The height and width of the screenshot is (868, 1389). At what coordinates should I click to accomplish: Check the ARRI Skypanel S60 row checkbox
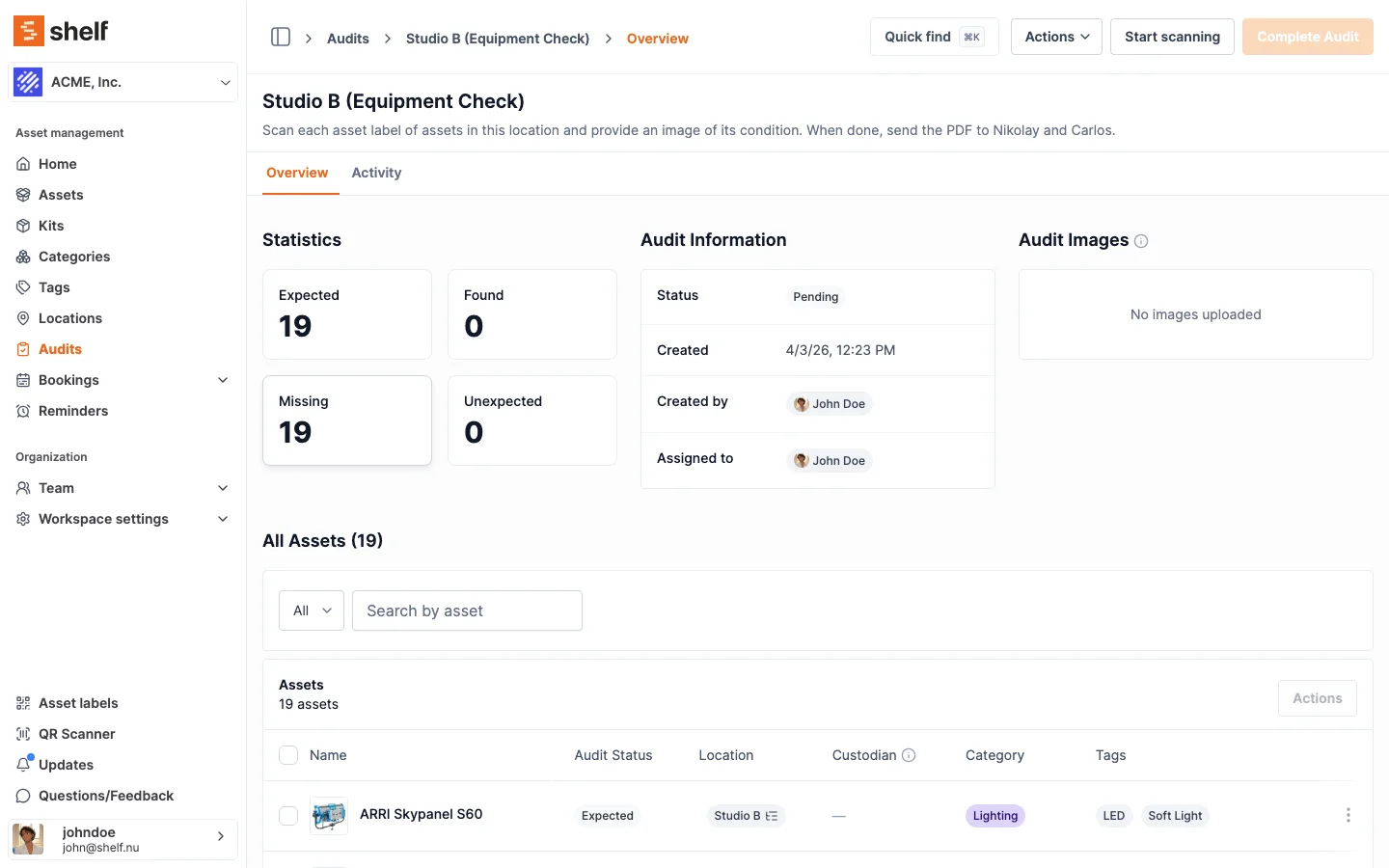point(288,816)
